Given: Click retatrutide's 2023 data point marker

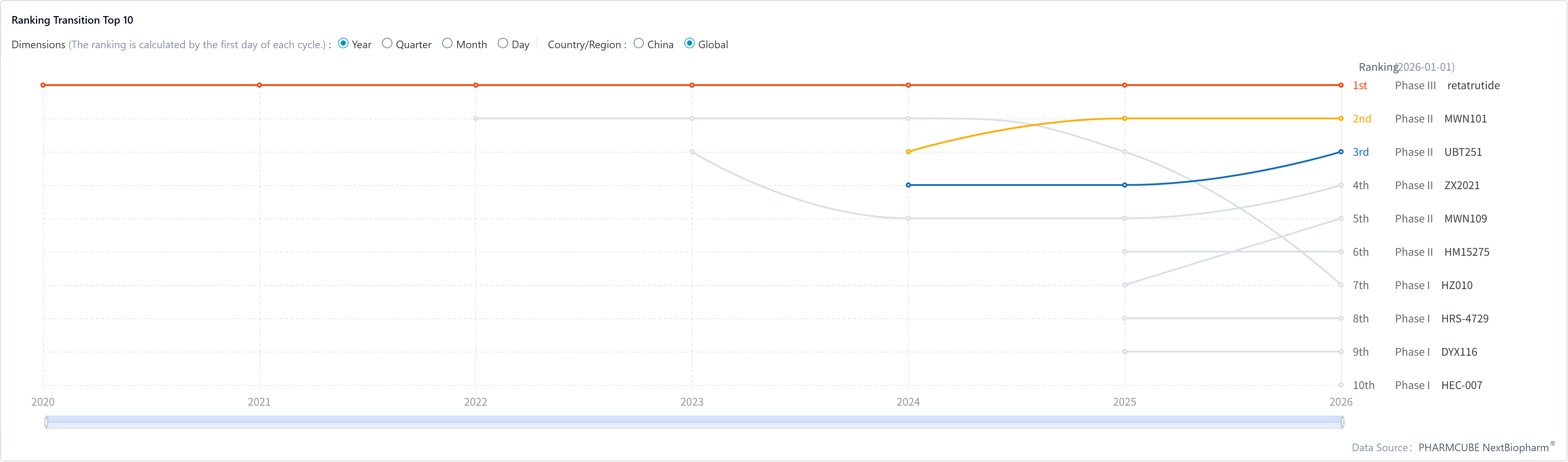Looking at the screenshot, I should pos(692,85).
